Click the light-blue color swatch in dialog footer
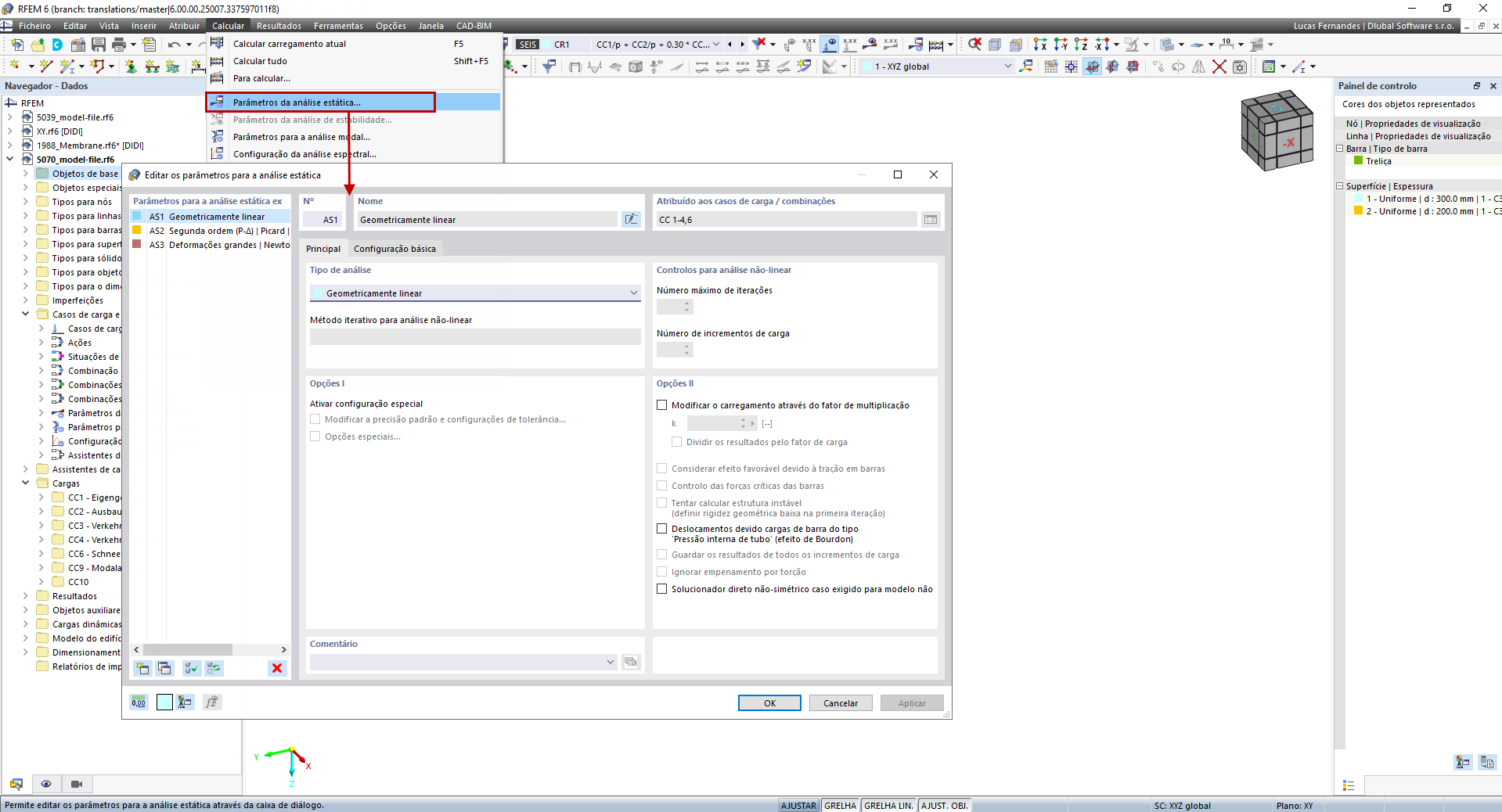 [x=164, y=702]
